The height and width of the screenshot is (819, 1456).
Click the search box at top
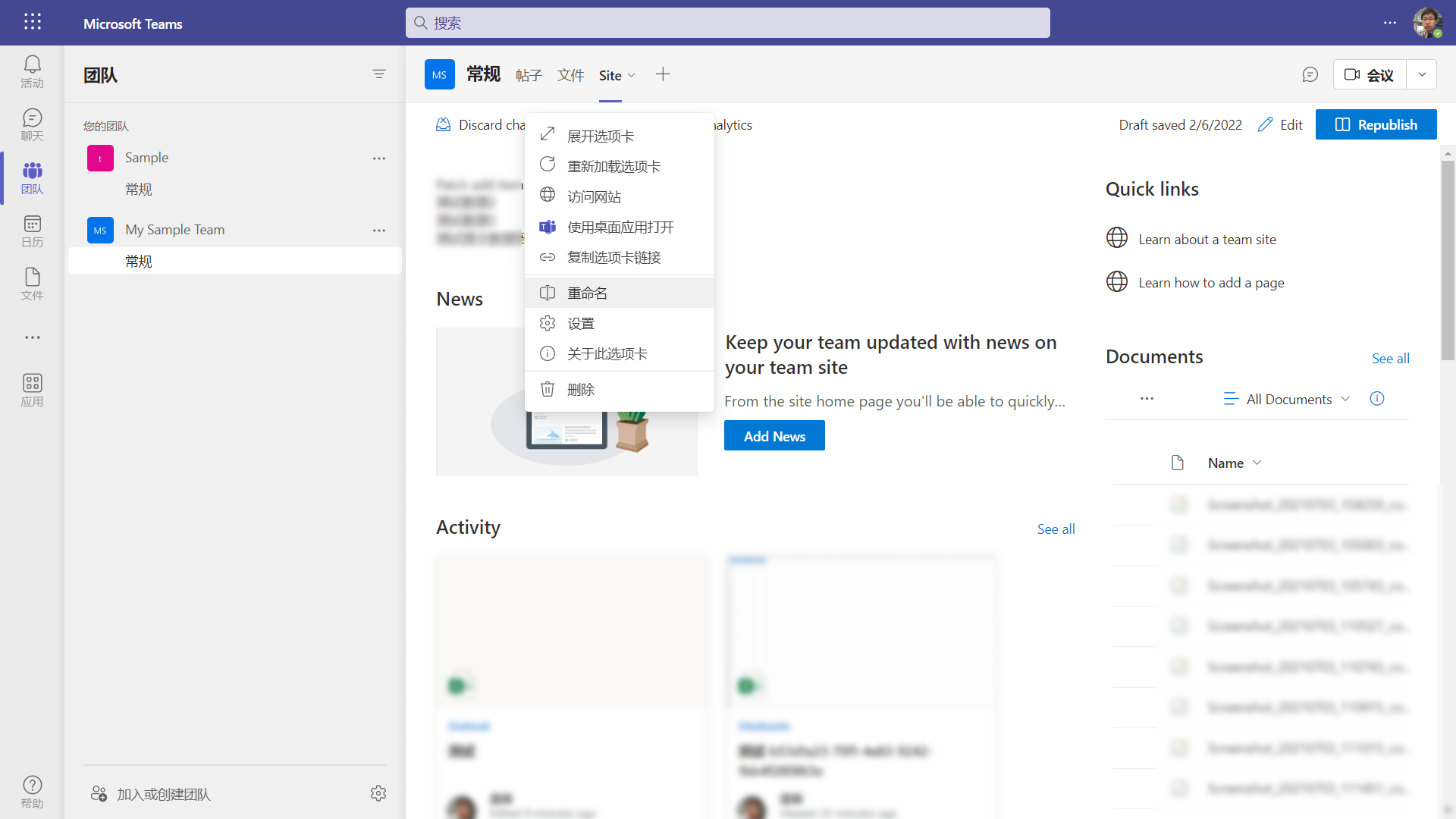point(728,23)
